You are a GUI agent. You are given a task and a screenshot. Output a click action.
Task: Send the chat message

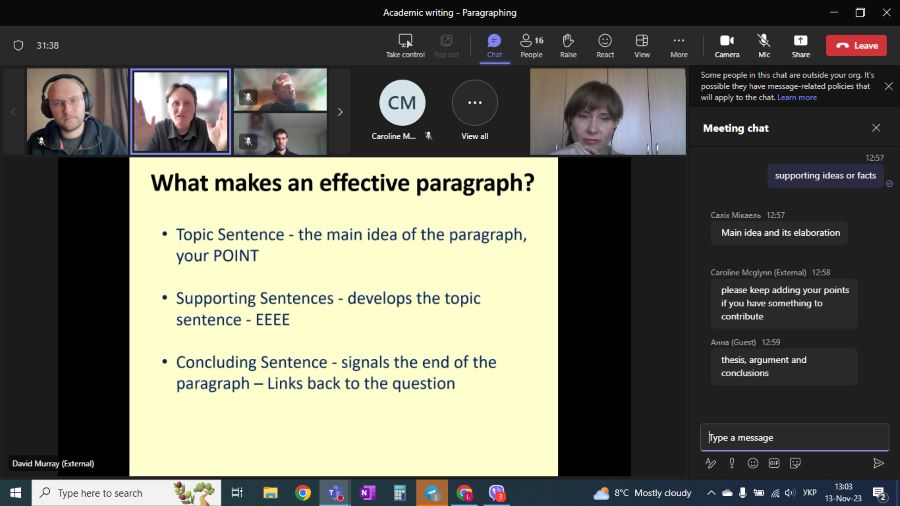coord(878,463)
